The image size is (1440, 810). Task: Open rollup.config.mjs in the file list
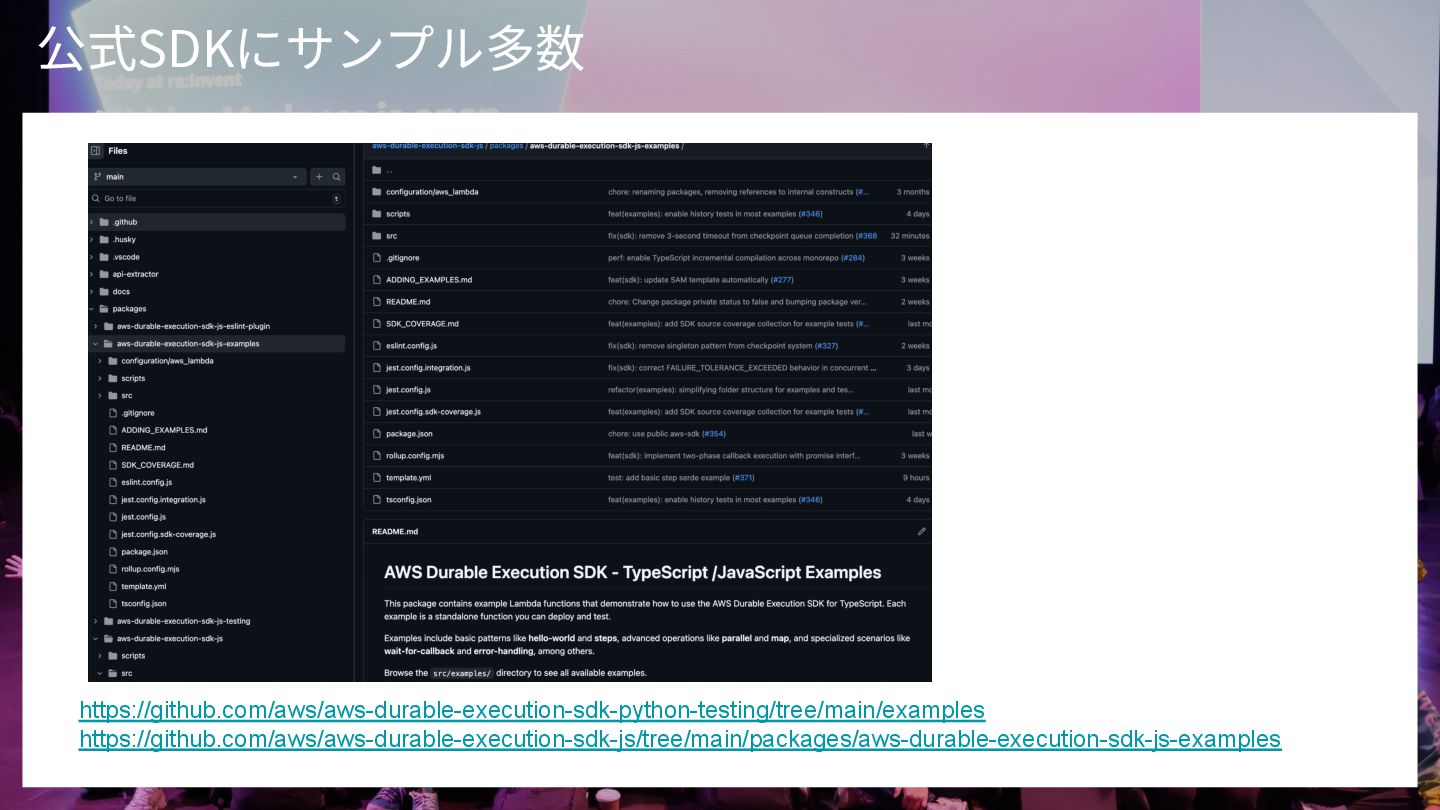(x=415, y=456)
